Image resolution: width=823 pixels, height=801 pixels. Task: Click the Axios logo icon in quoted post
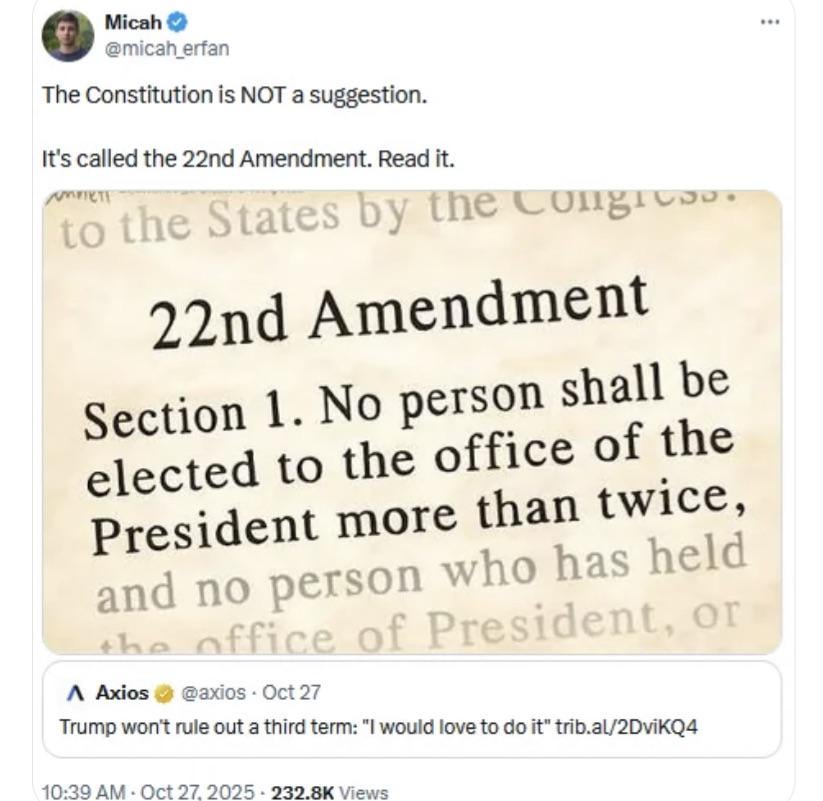[x=73, y=692]
